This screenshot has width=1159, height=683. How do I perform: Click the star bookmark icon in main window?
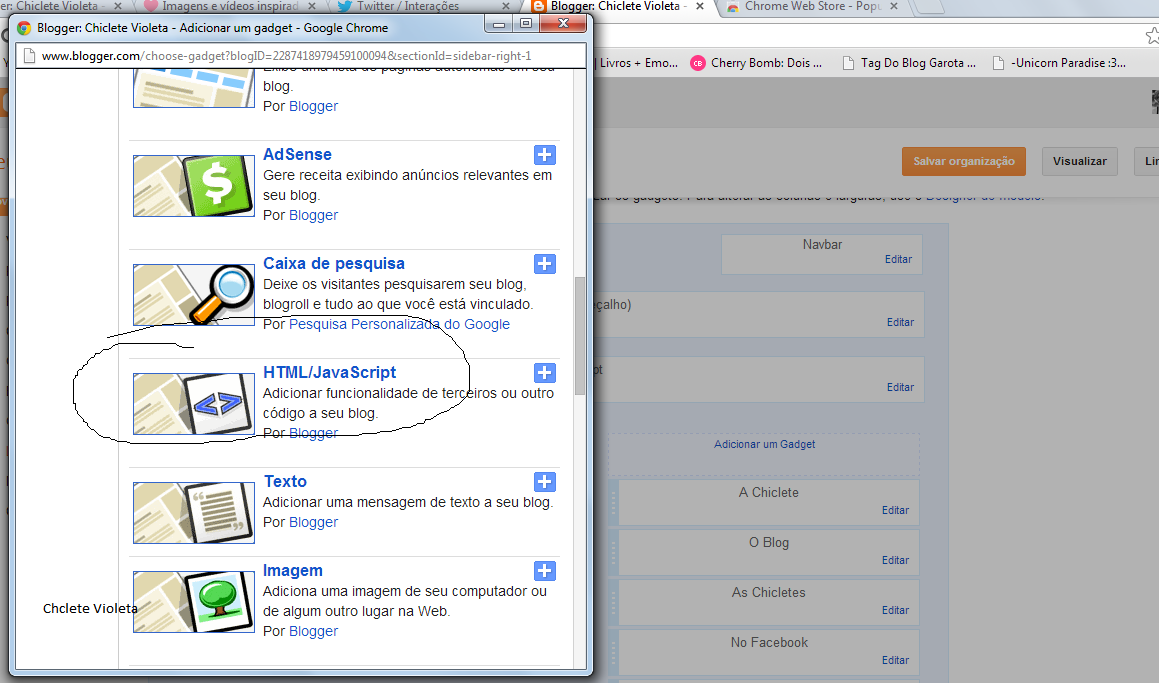pos(1152,35)
